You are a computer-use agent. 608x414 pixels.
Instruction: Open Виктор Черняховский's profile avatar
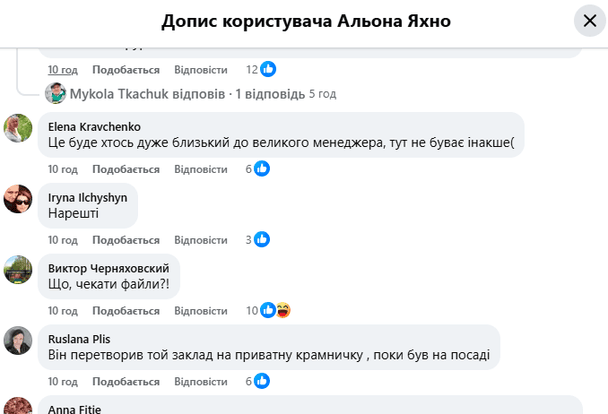[18, 269]
